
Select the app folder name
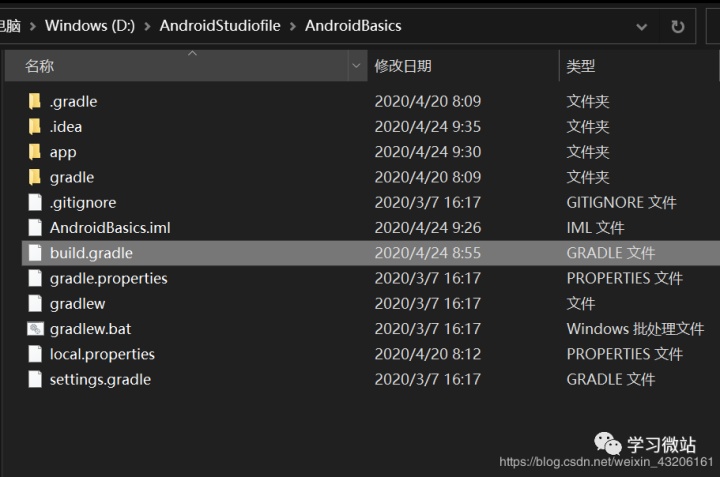(63, 153)
